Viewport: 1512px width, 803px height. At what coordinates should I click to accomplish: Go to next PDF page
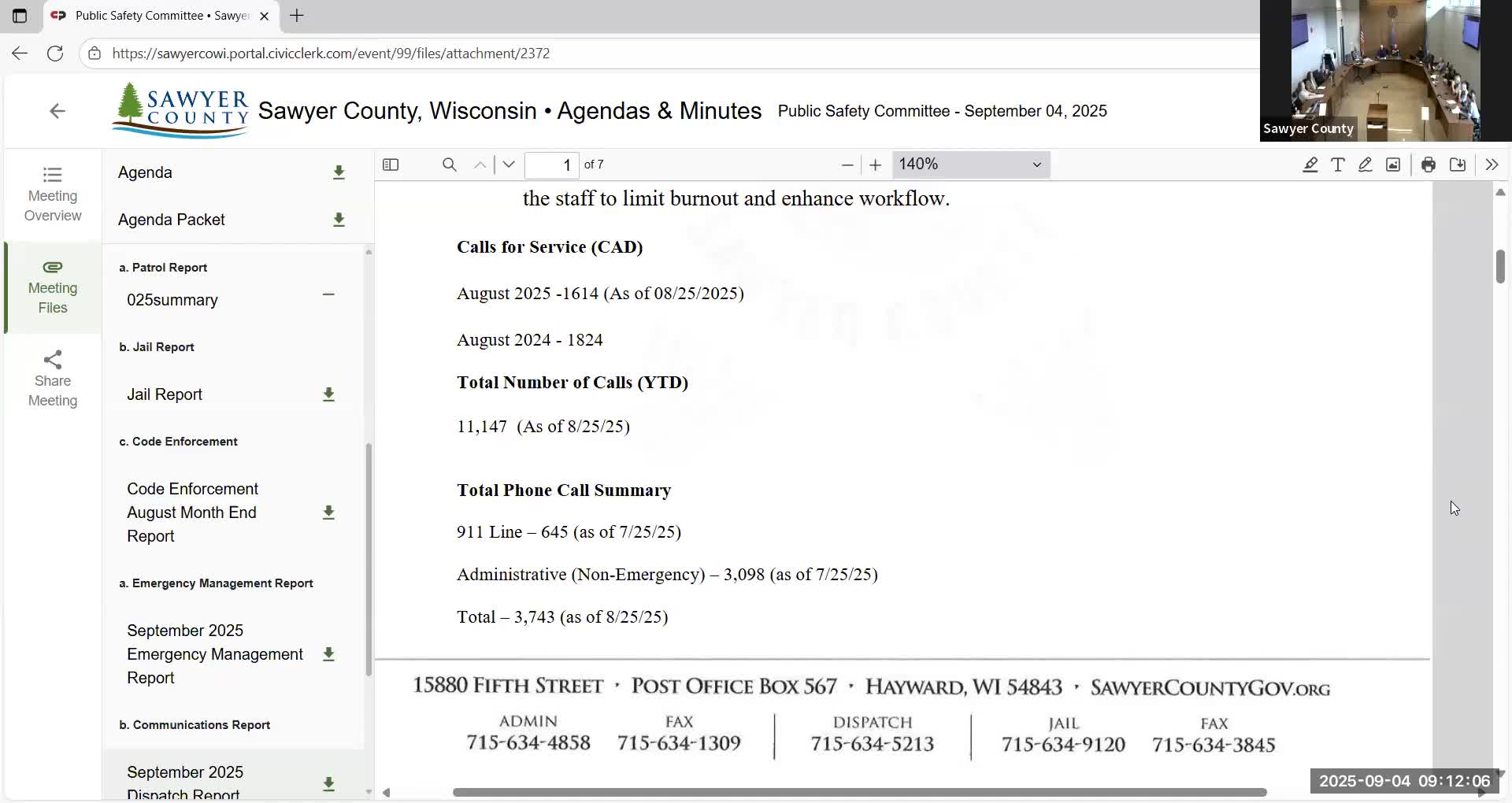pyautogui.click(x=509, y=165)
